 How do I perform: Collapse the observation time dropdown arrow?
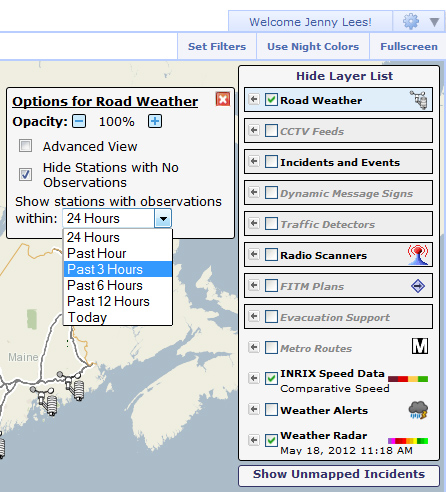tap(163, 219)
